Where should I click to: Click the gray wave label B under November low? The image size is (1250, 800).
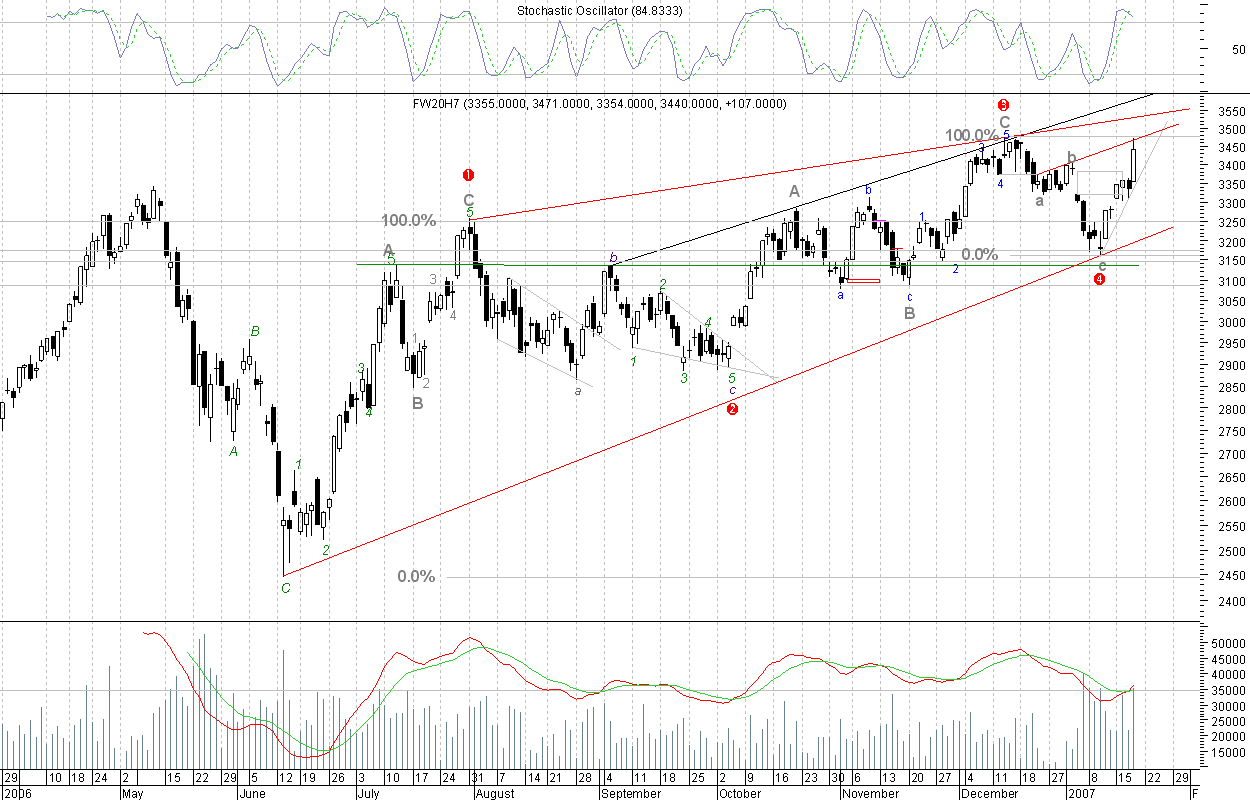point(909,313)
